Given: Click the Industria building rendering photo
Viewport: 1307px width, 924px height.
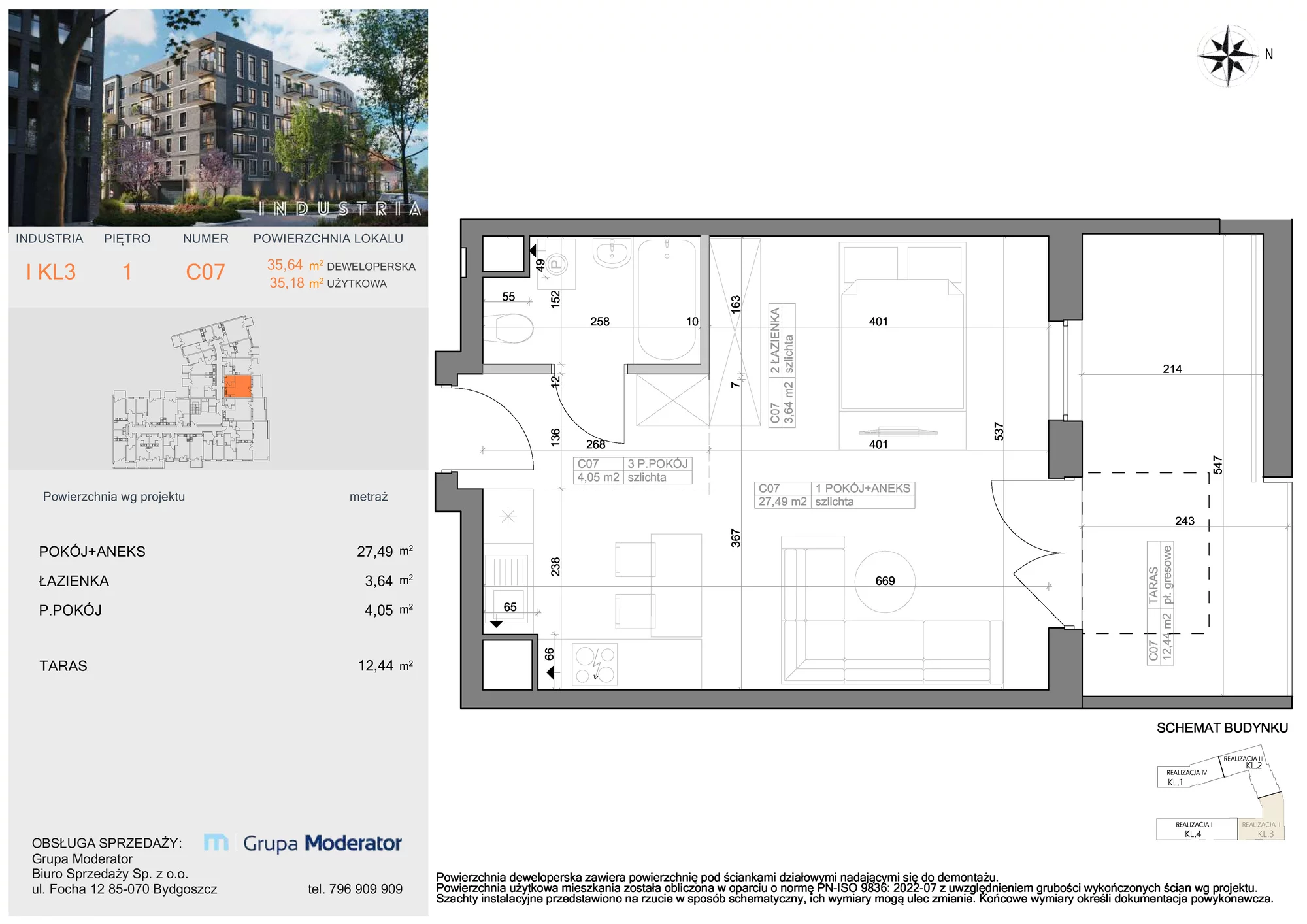Looking at the screenshot, I should tap(218, 118).
